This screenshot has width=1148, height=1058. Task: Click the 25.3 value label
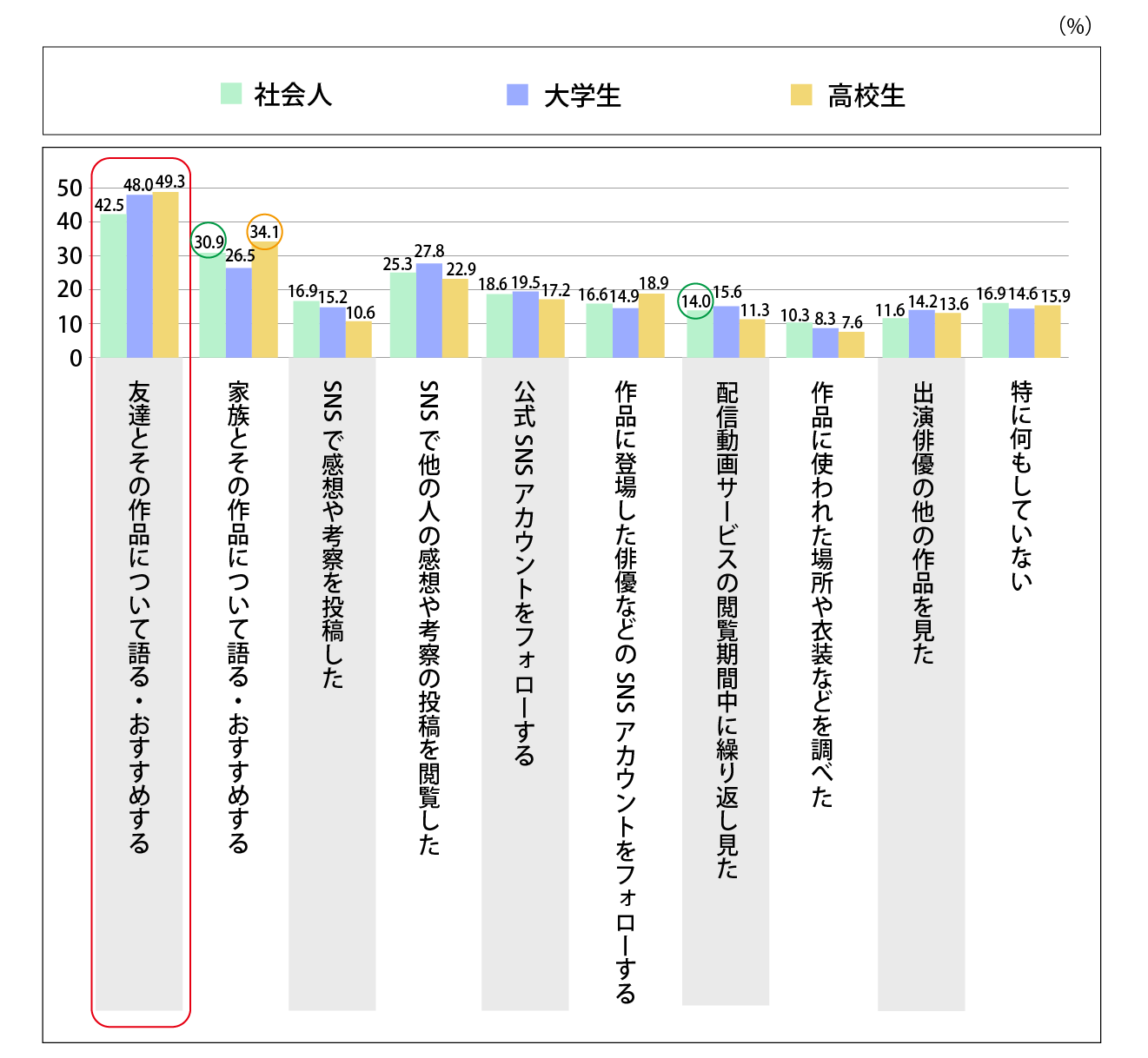tap(398, 264)
